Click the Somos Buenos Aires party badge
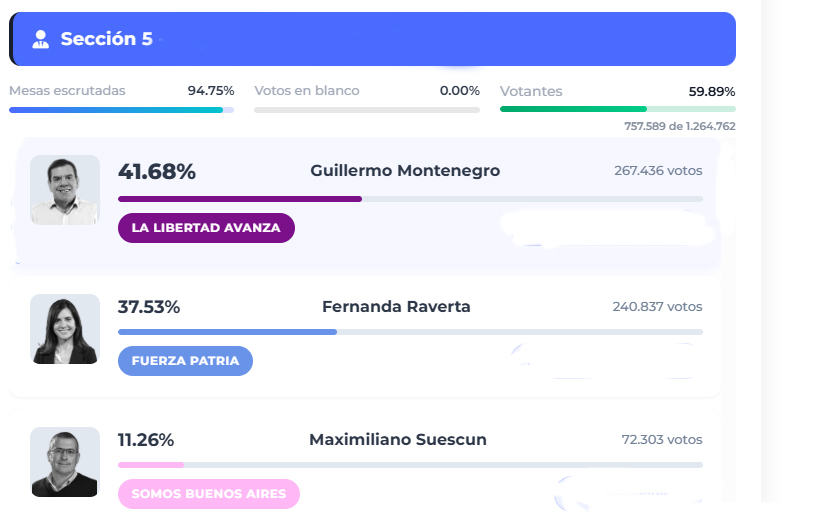 208,494
